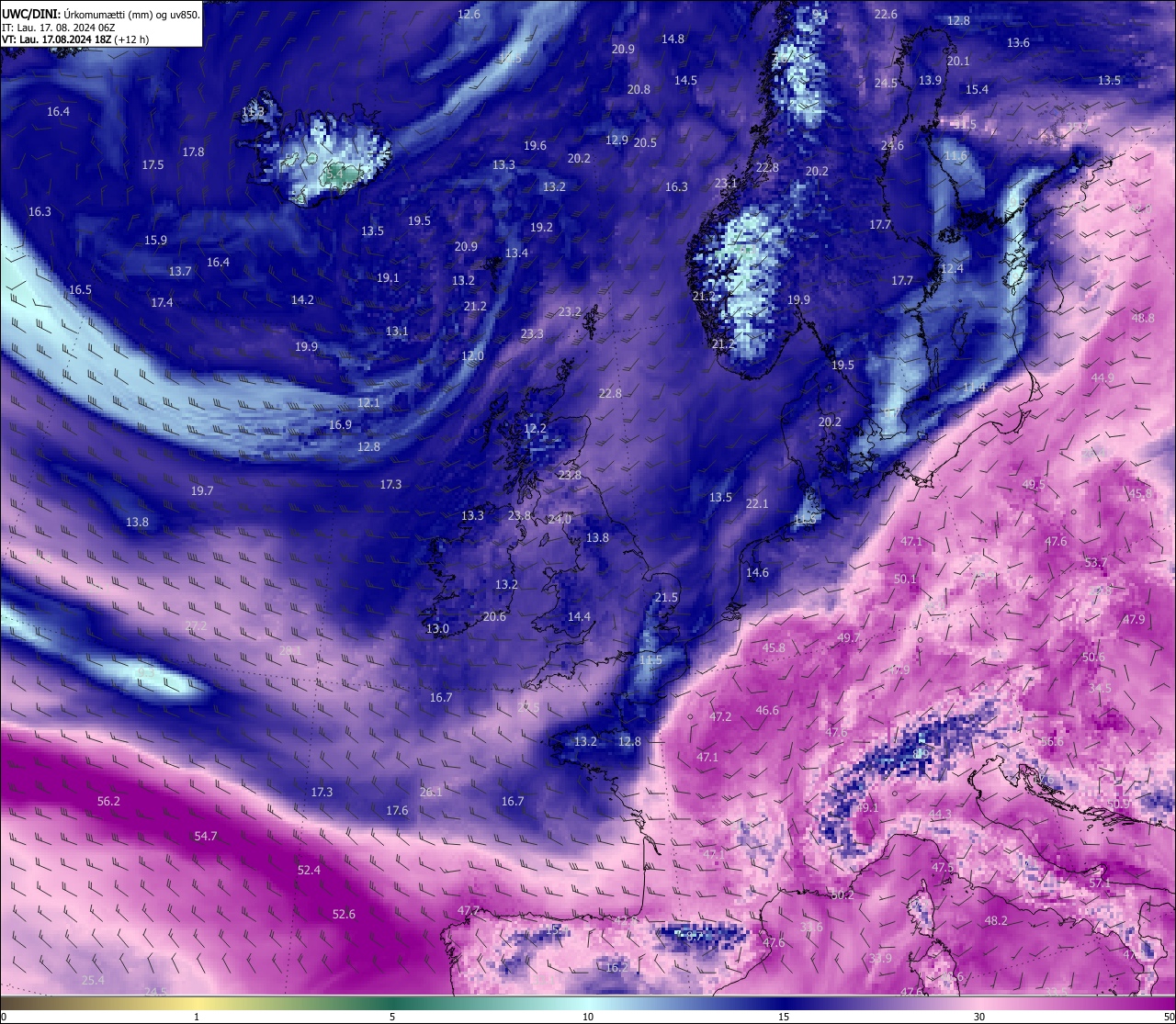Click the value 22.6 at the top

[x=886, y=14]
